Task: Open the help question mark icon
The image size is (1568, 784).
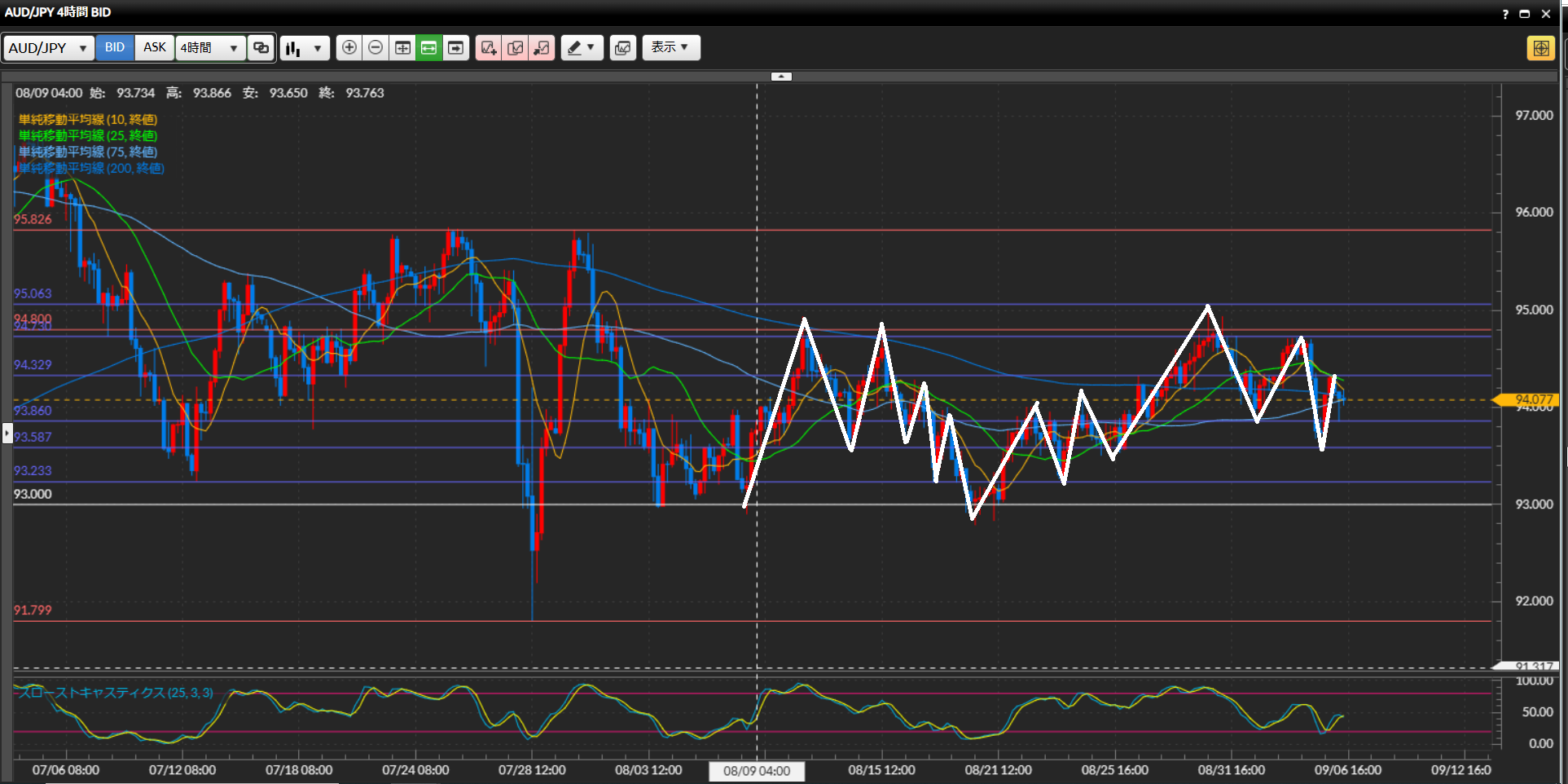Action: pos(1505,14)
